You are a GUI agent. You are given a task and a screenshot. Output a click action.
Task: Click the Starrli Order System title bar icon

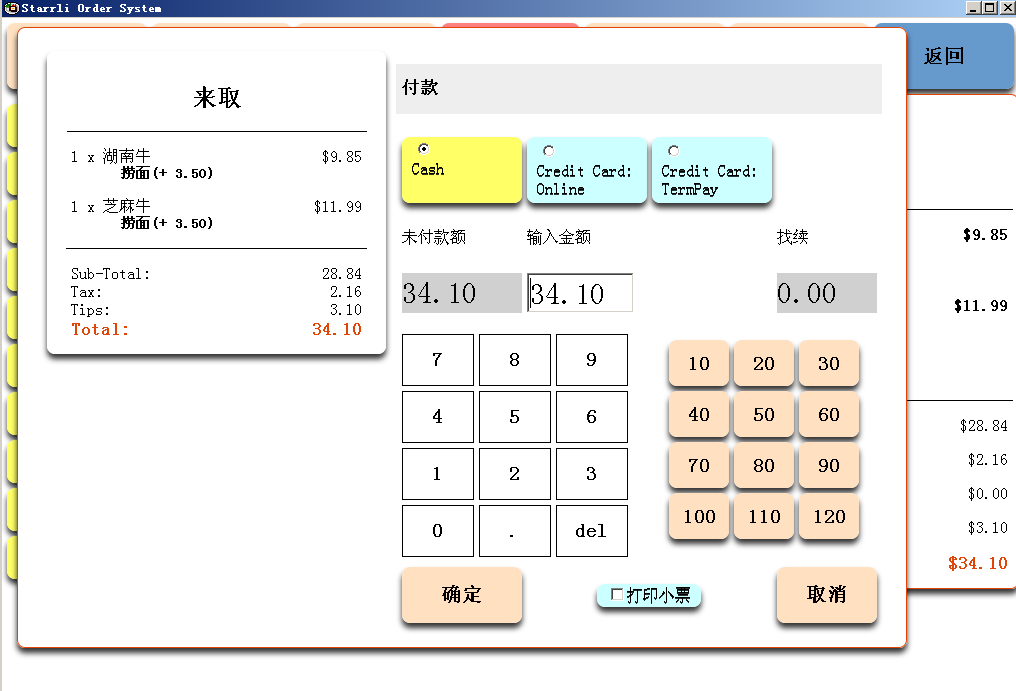point(11,8)
